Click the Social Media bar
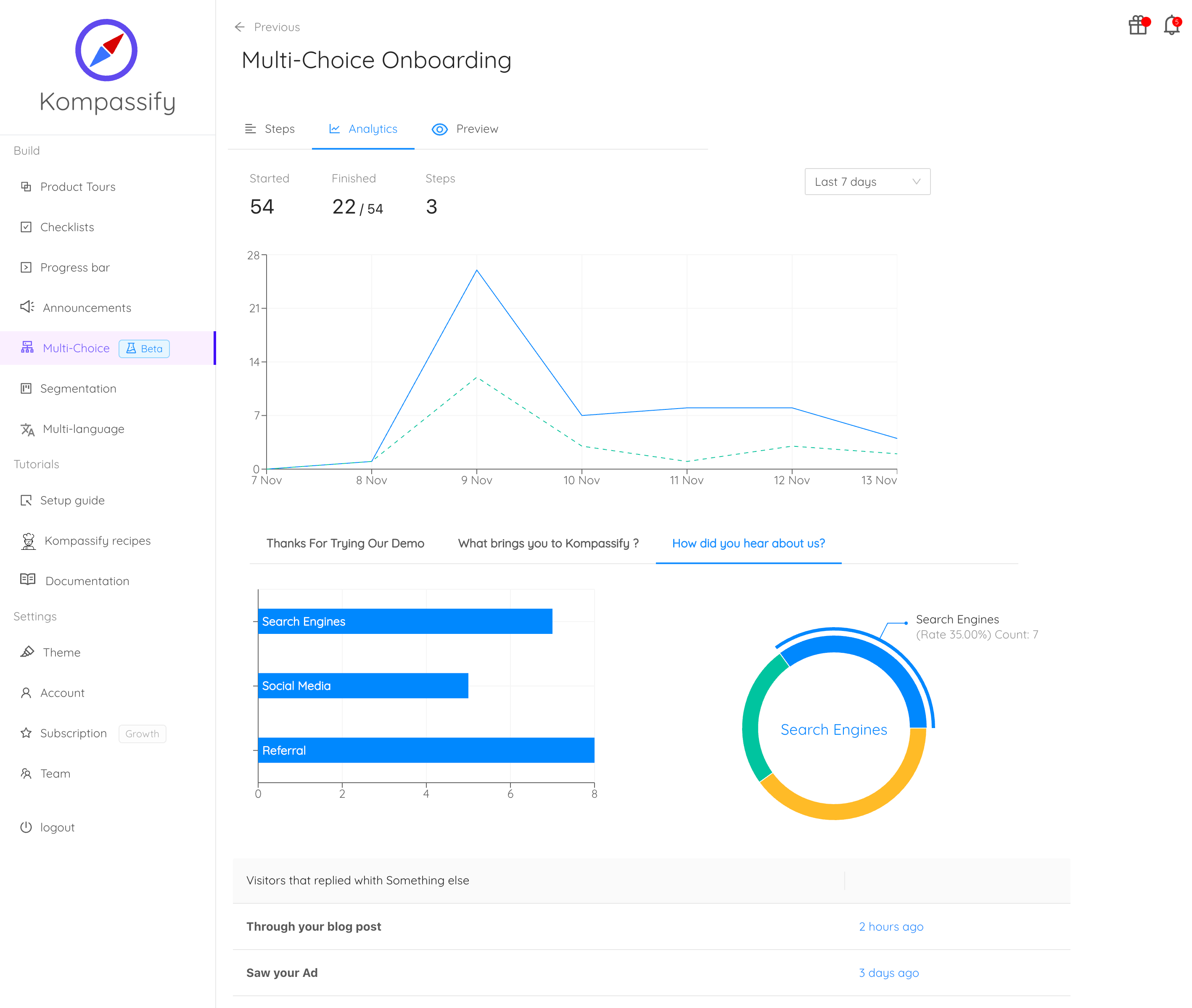This screenshot has width=1192, height=1008. (363, 686)
